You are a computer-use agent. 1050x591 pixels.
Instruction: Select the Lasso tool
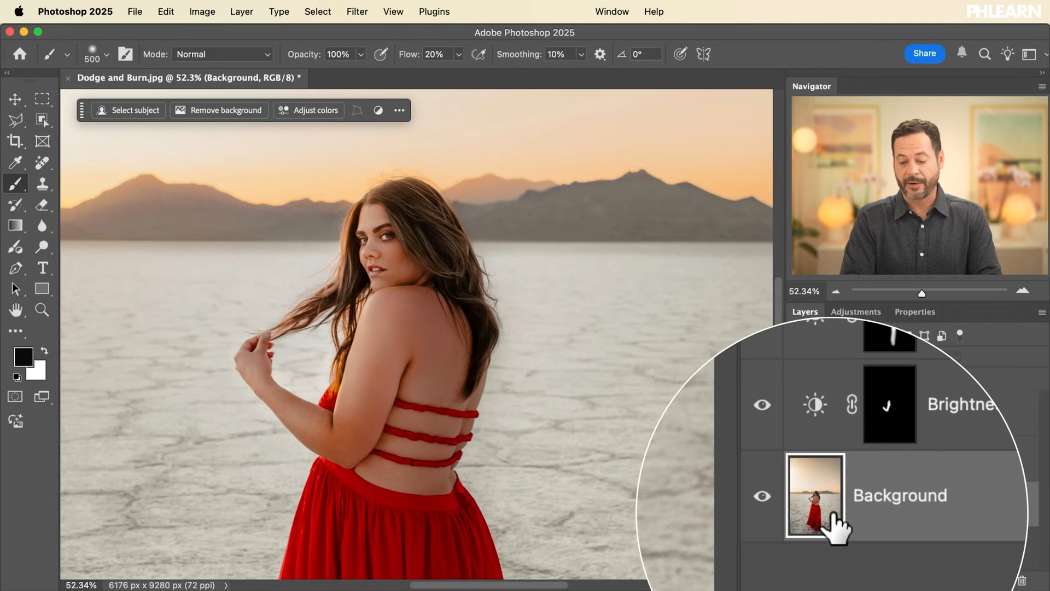[x=15, y=120]
